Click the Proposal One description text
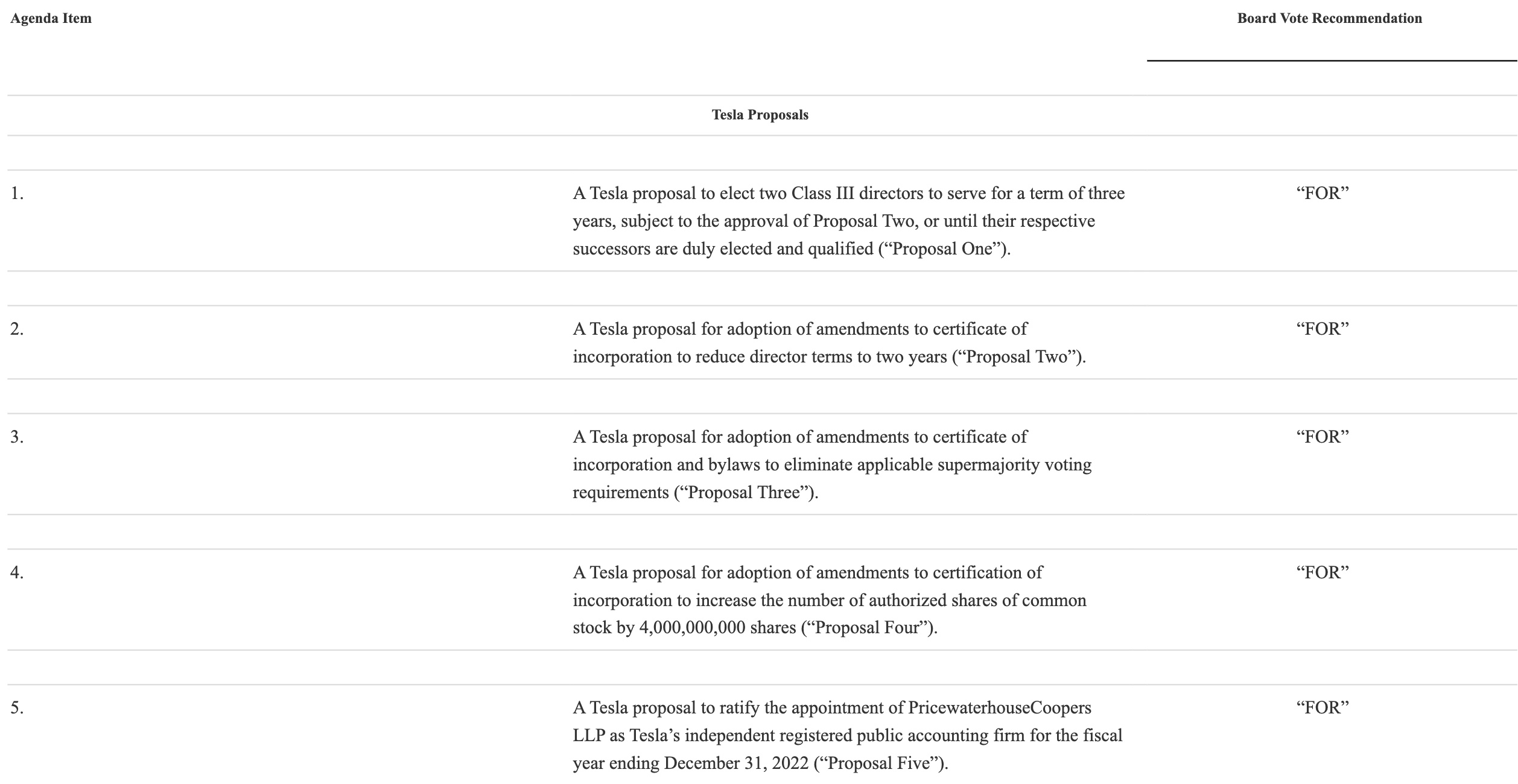The height and width of the screenshot is (784, 1518). (849, 221)
